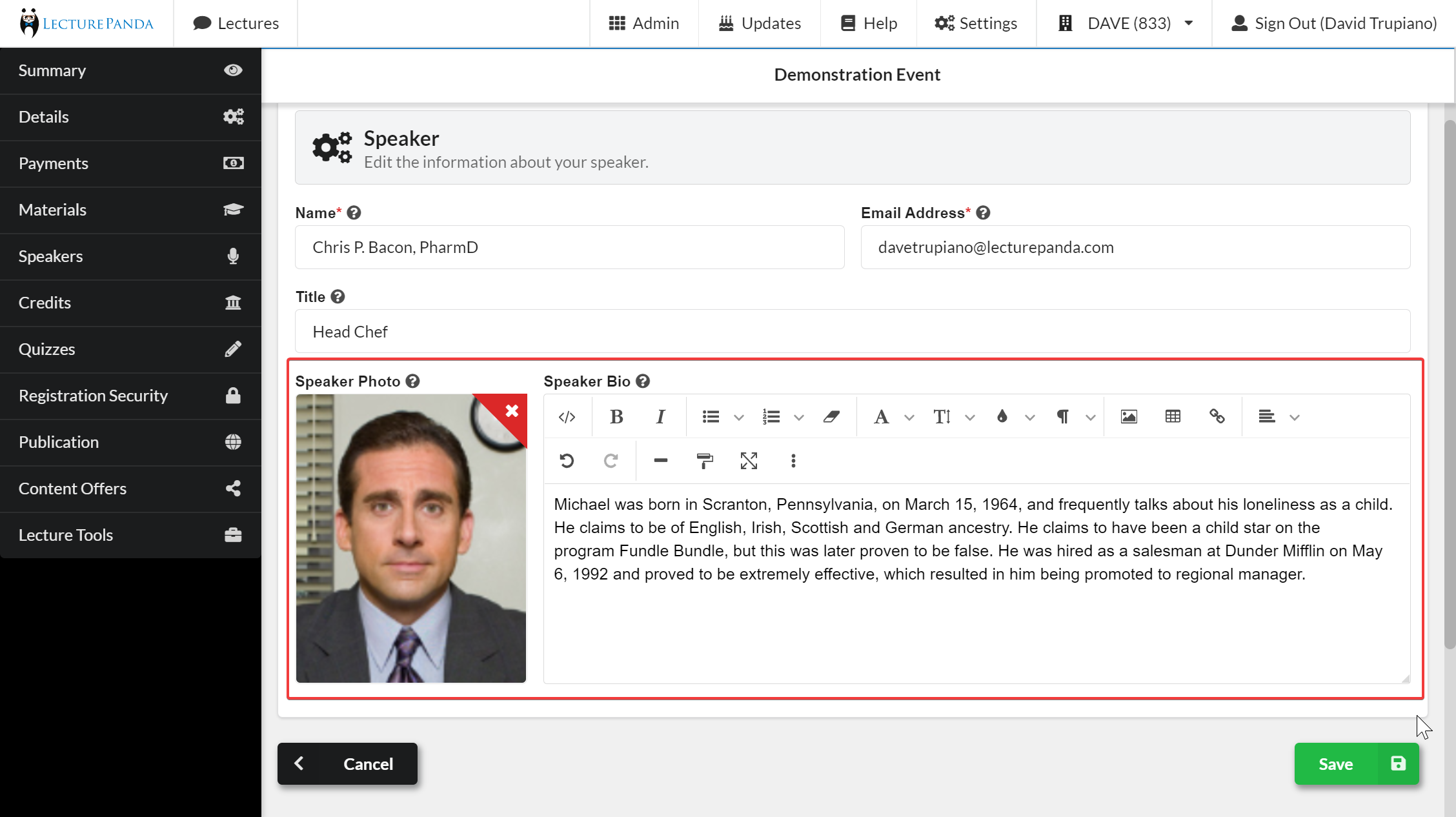Viewport: 1456px width, 817px height.
Task: Remove speaker photo with red X
Action: [x=512, y=410]
